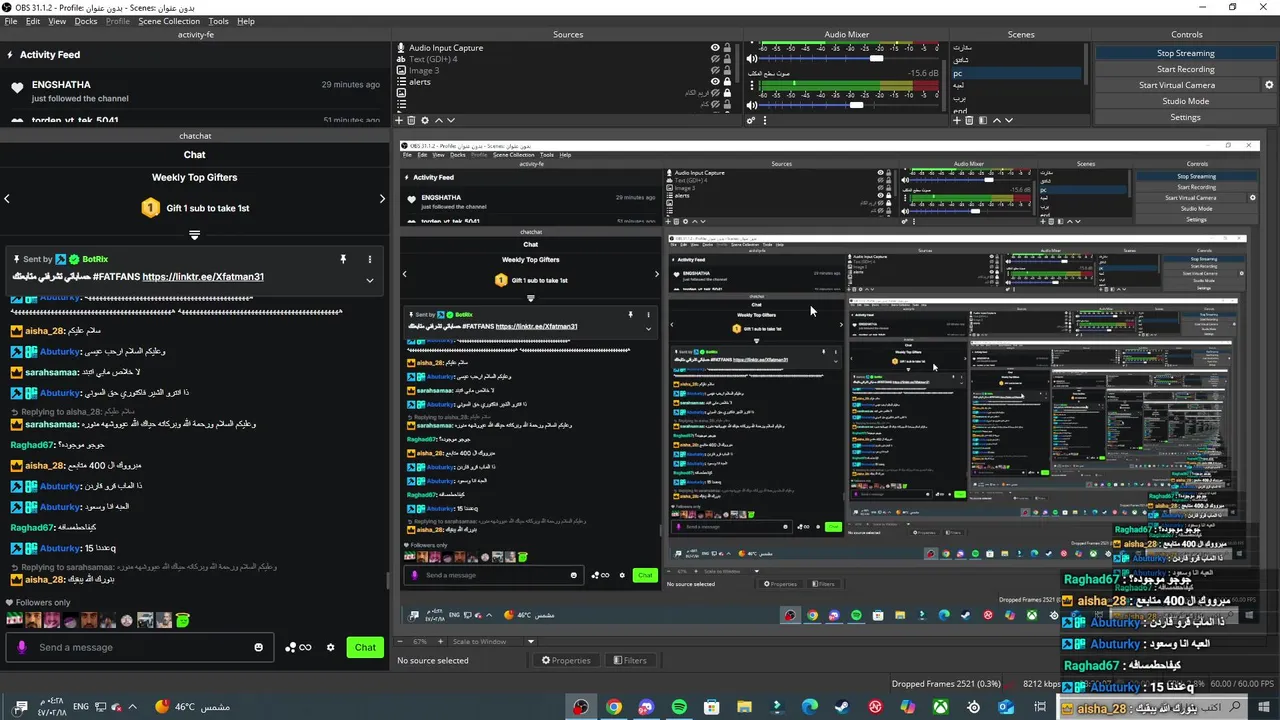The width and height of the screenshot is (1280, 720).
Task: Open Spotify from the taskbar
Action: (x=679, y=707)
